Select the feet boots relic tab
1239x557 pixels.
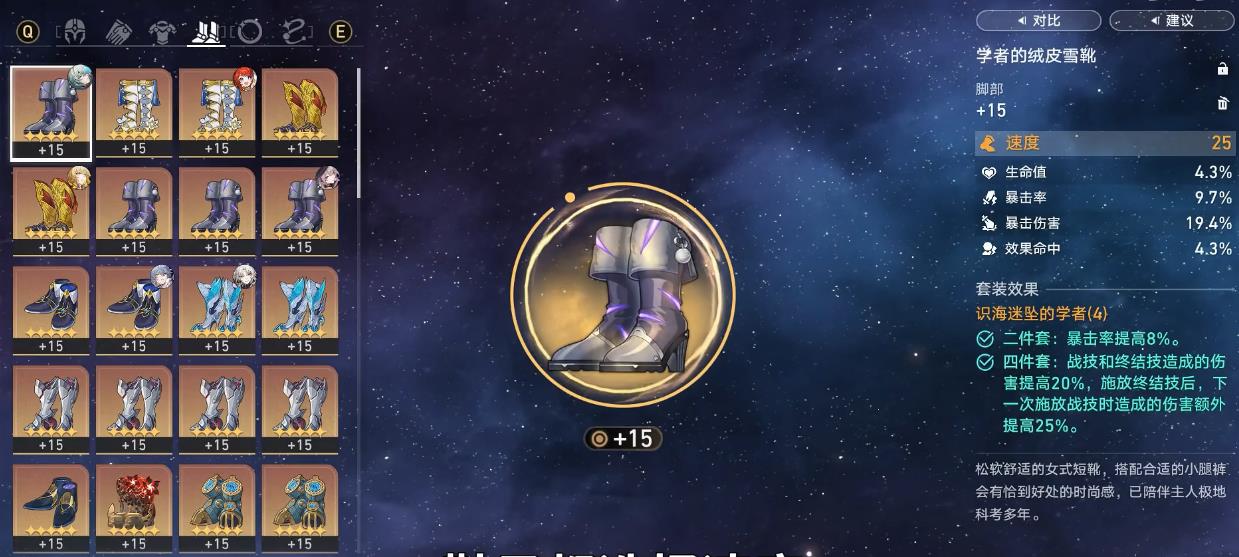tap(205, 32)
